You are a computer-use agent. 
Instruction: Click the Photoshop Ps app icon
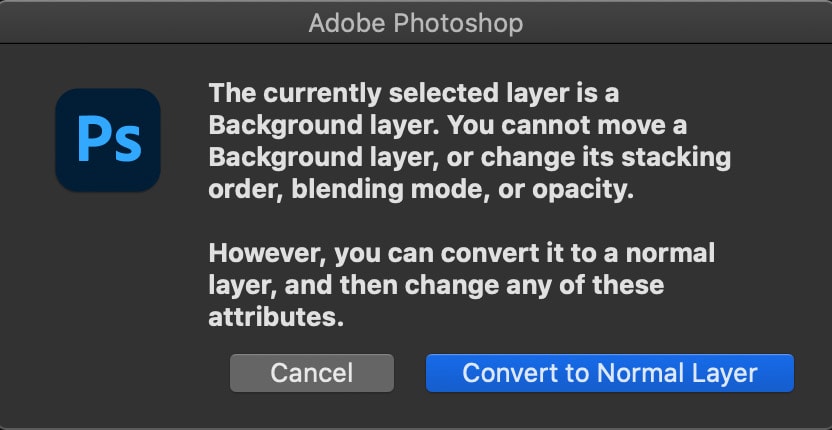pos(108,140)
